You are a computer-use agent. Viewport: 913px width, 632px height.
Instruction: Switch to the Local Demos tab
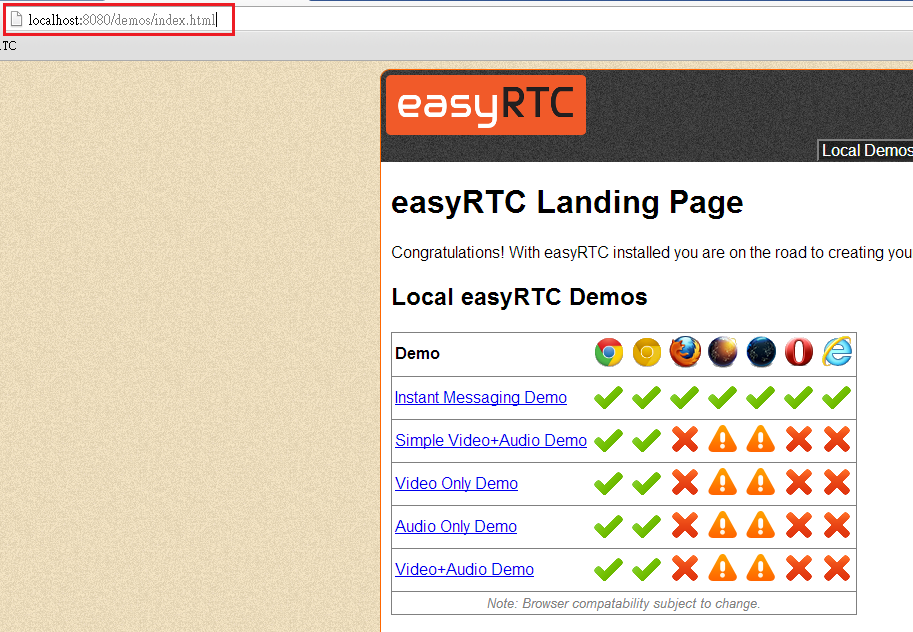(865, 150)
